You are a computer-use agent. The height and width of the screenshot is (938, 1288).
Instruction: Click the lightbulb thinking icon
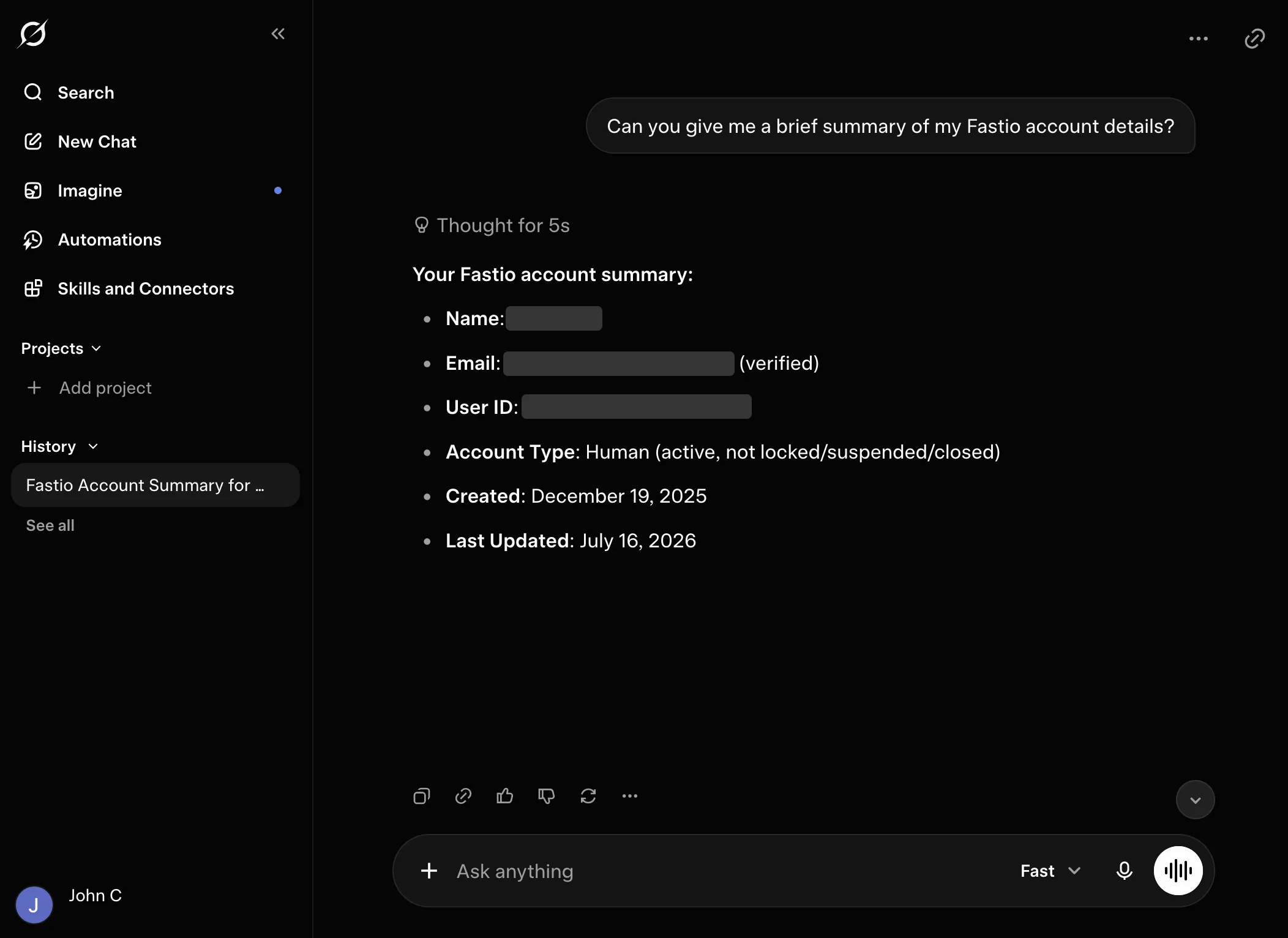[x=421, y=225]
